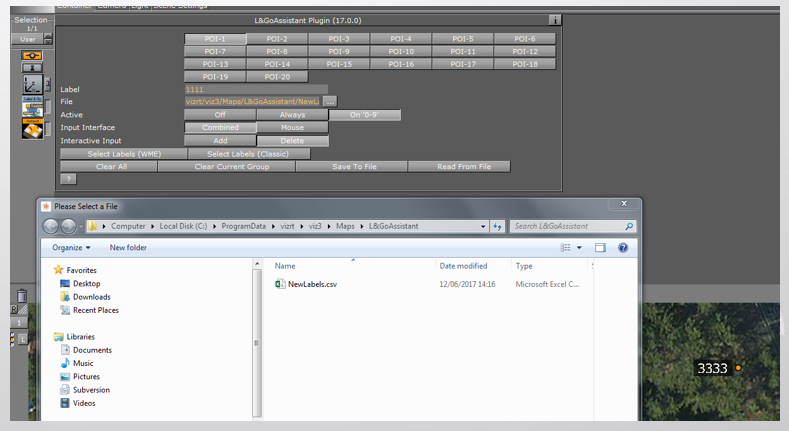Open dialog help icon beside preview pane
This screenshot has width=789, height=431.
coord(623,247)
